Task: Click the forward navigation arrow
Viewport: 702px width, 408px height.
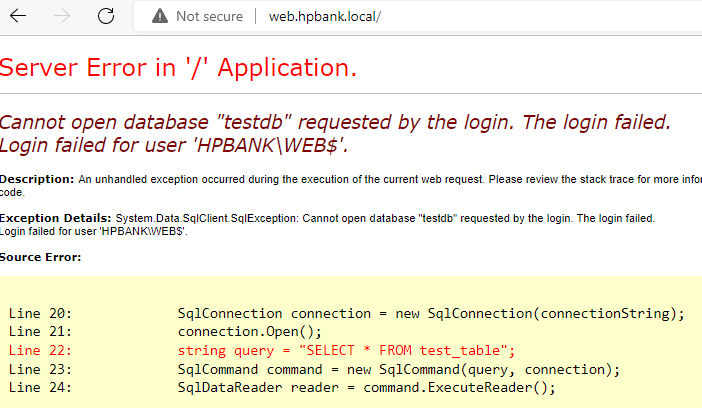Action: 62,16
